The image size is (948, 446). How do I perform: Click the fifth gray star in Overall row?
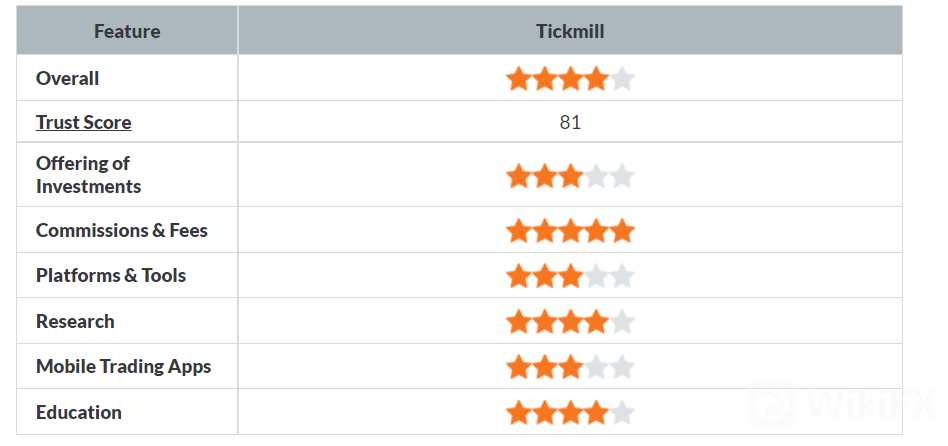[x=622, y=78]
